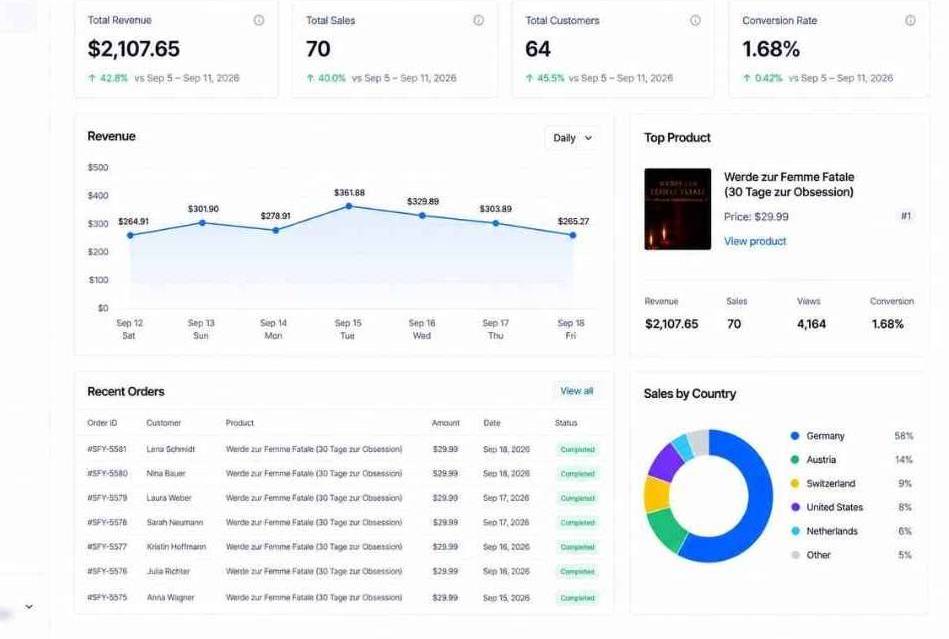Click the Order ID column header
The width and height of the screenshot is (949, 639).
[102, 423]
